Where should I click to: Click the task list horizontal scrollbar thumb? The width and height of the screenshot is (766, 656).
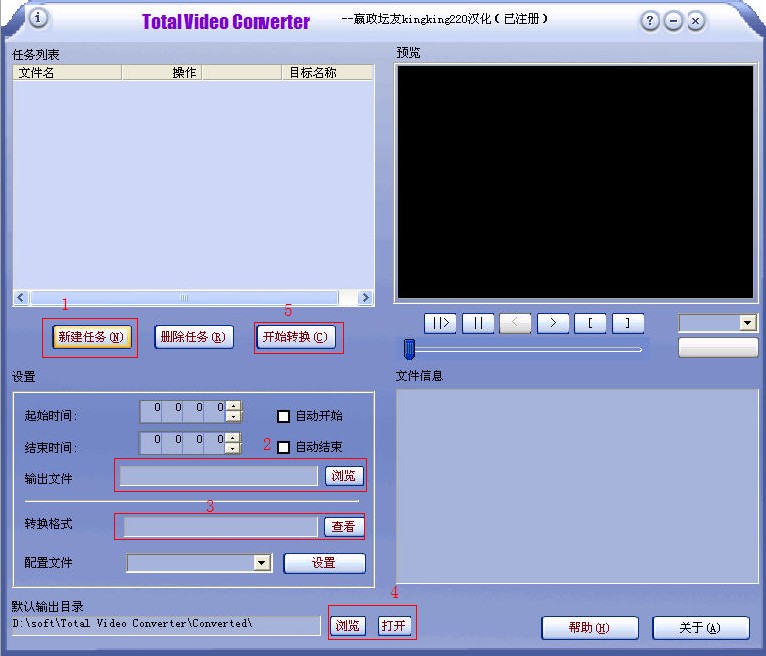(x=184, y=297)
